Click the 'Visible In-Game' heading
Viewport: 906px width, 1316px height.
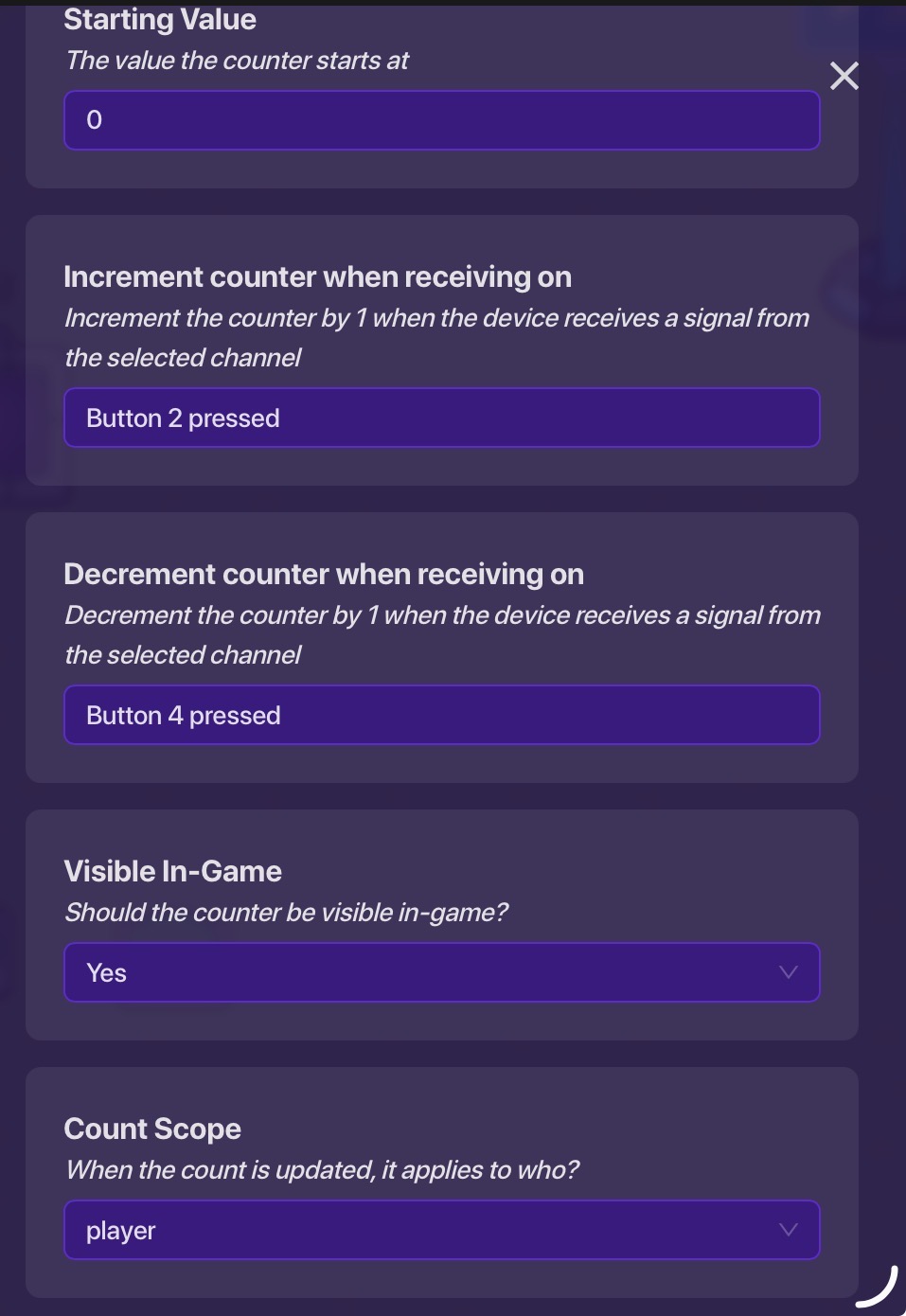pyautogui.click(x=172, y=871)
